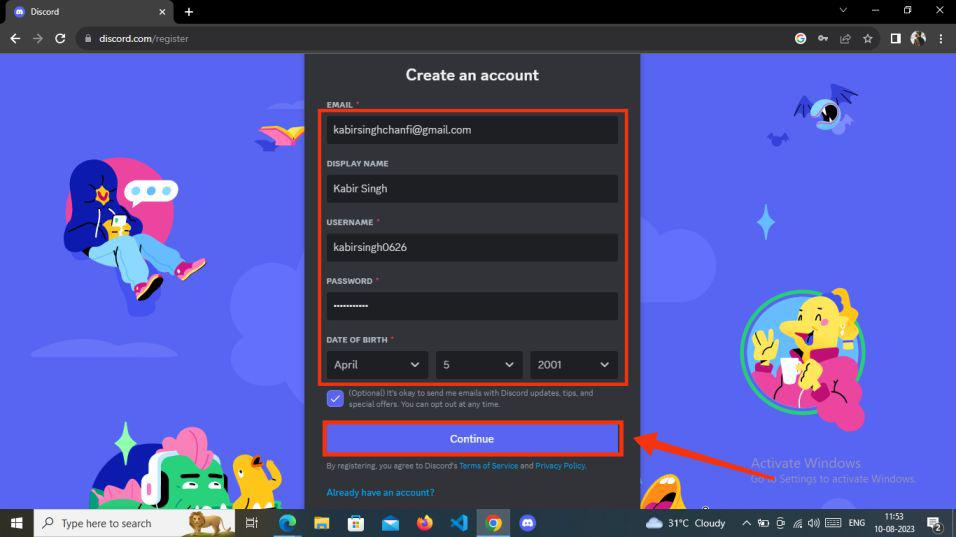Open a new browser tab
Image resolution: width=956 pixels, height=537 pixels.
coord(189,12)
